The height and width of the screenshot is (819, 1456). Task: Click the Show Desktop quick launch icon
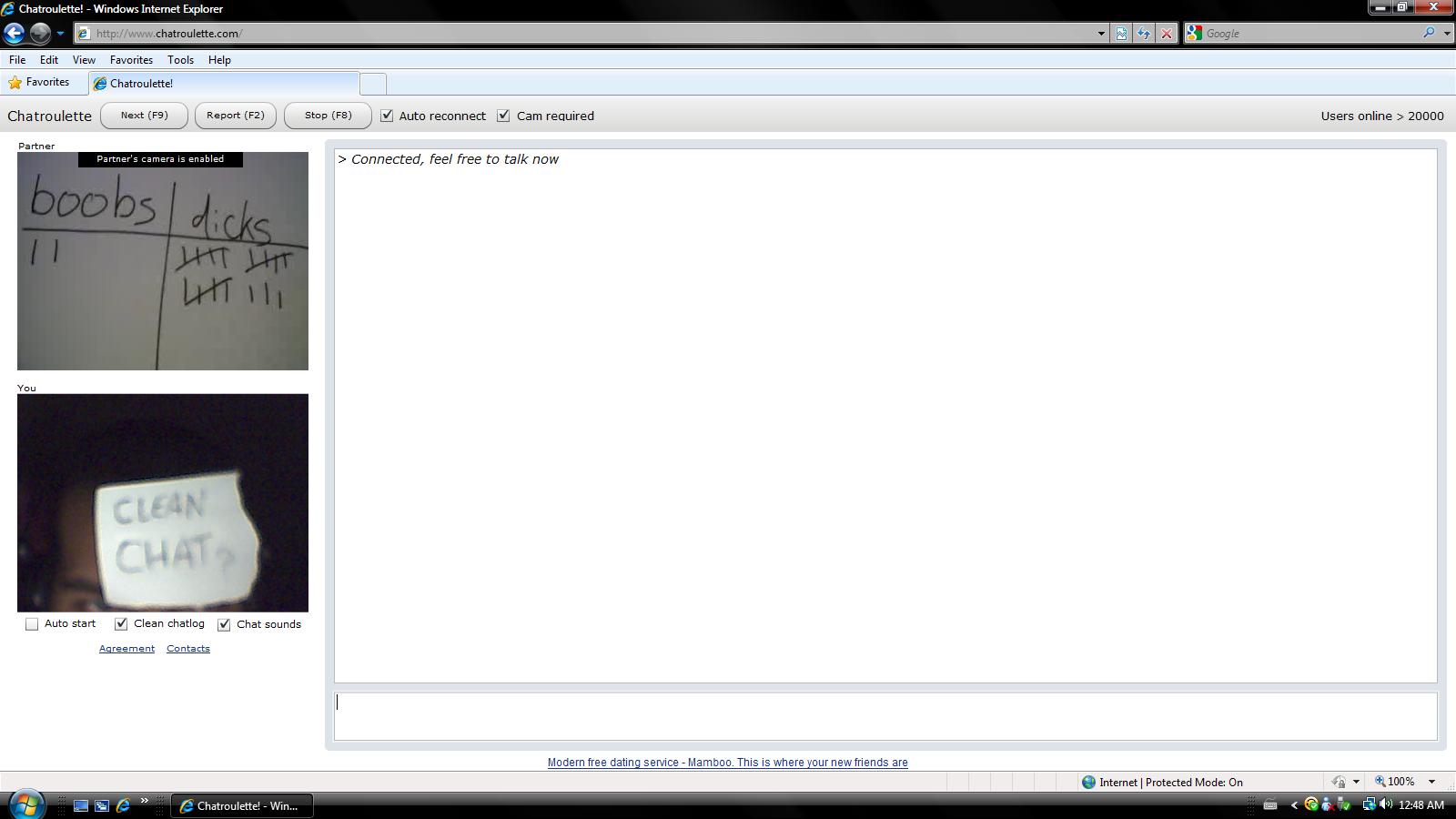[x=81, y=805]
